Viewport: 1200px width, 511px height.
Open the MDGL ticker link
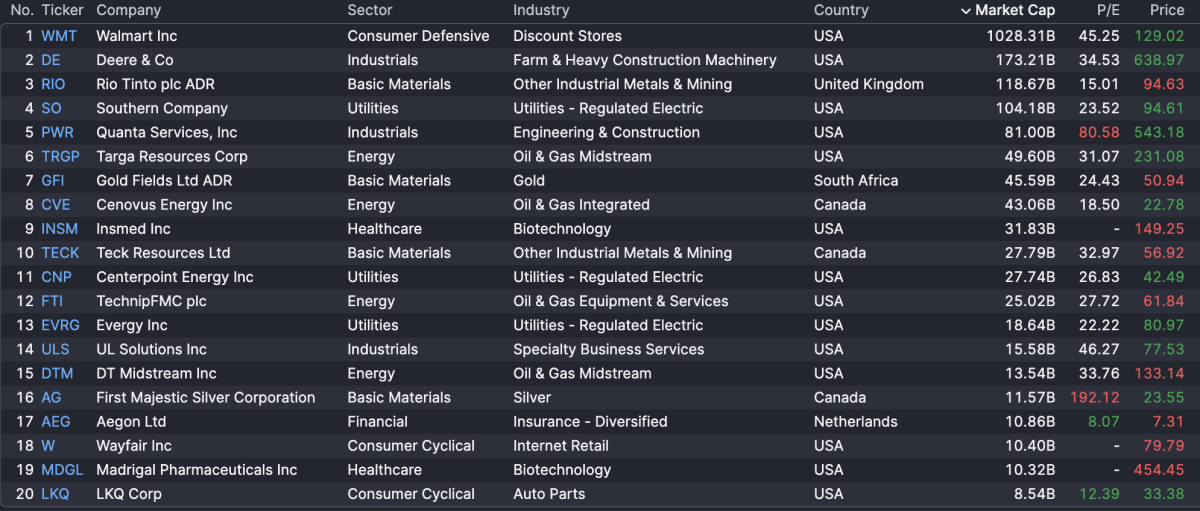(x=62, y=470)
